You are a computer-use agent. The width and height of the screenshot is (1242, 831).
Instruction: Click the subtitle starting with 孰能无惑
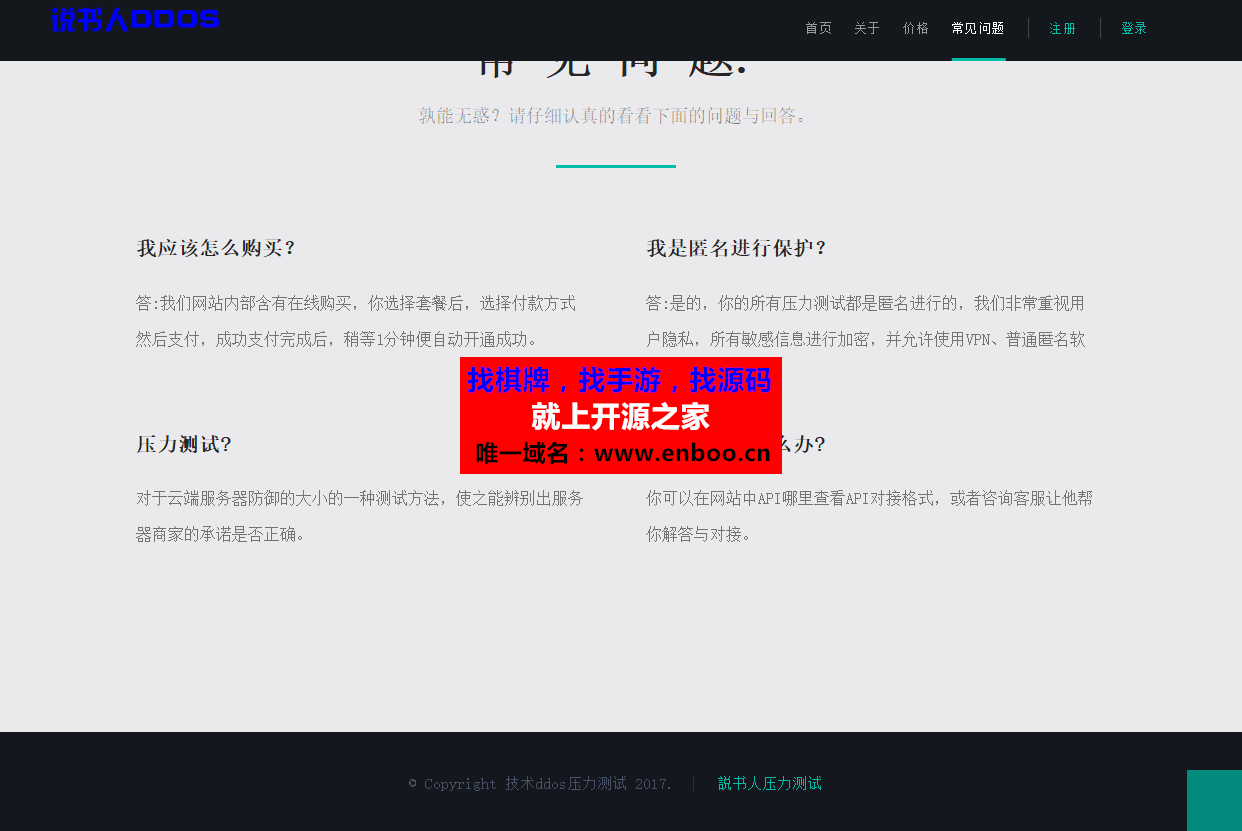613,116
